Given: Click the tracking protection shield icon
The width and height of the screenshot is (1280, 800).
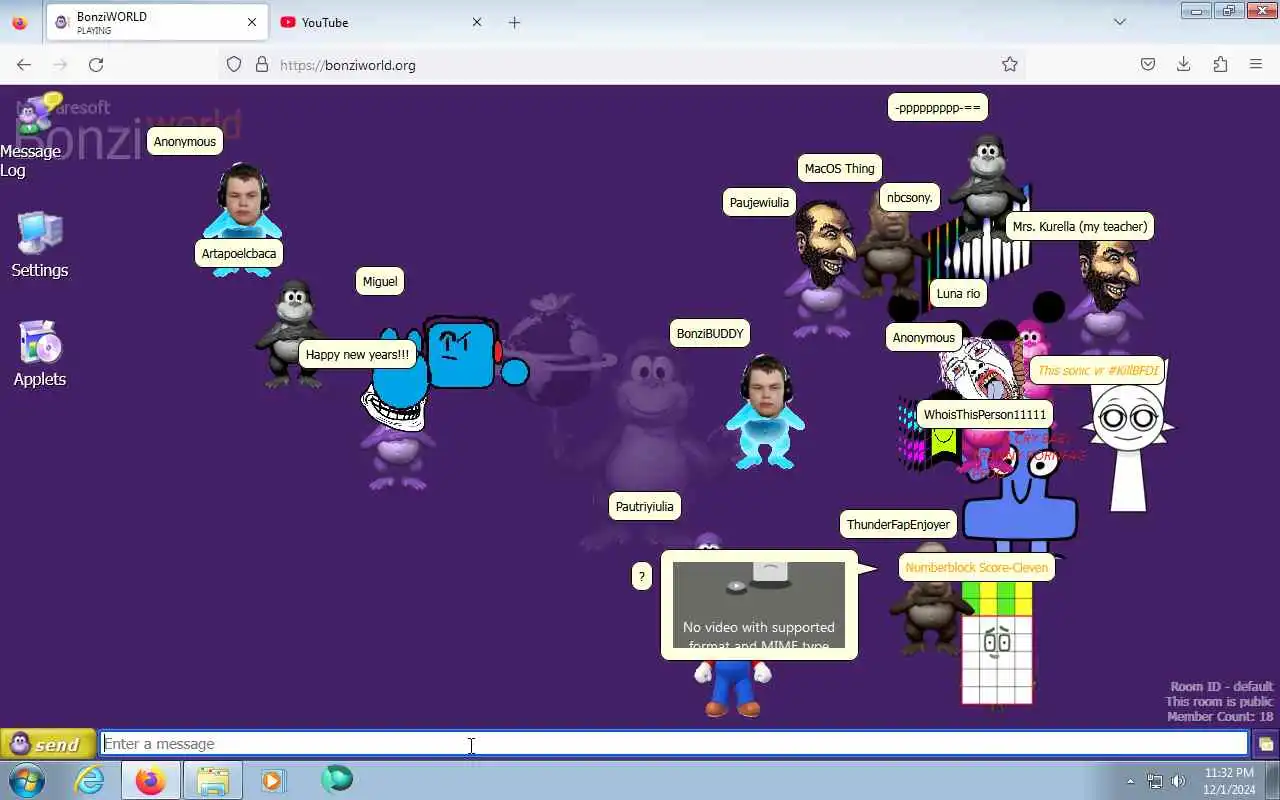Looking at the screenshot, I should [234, 64].
